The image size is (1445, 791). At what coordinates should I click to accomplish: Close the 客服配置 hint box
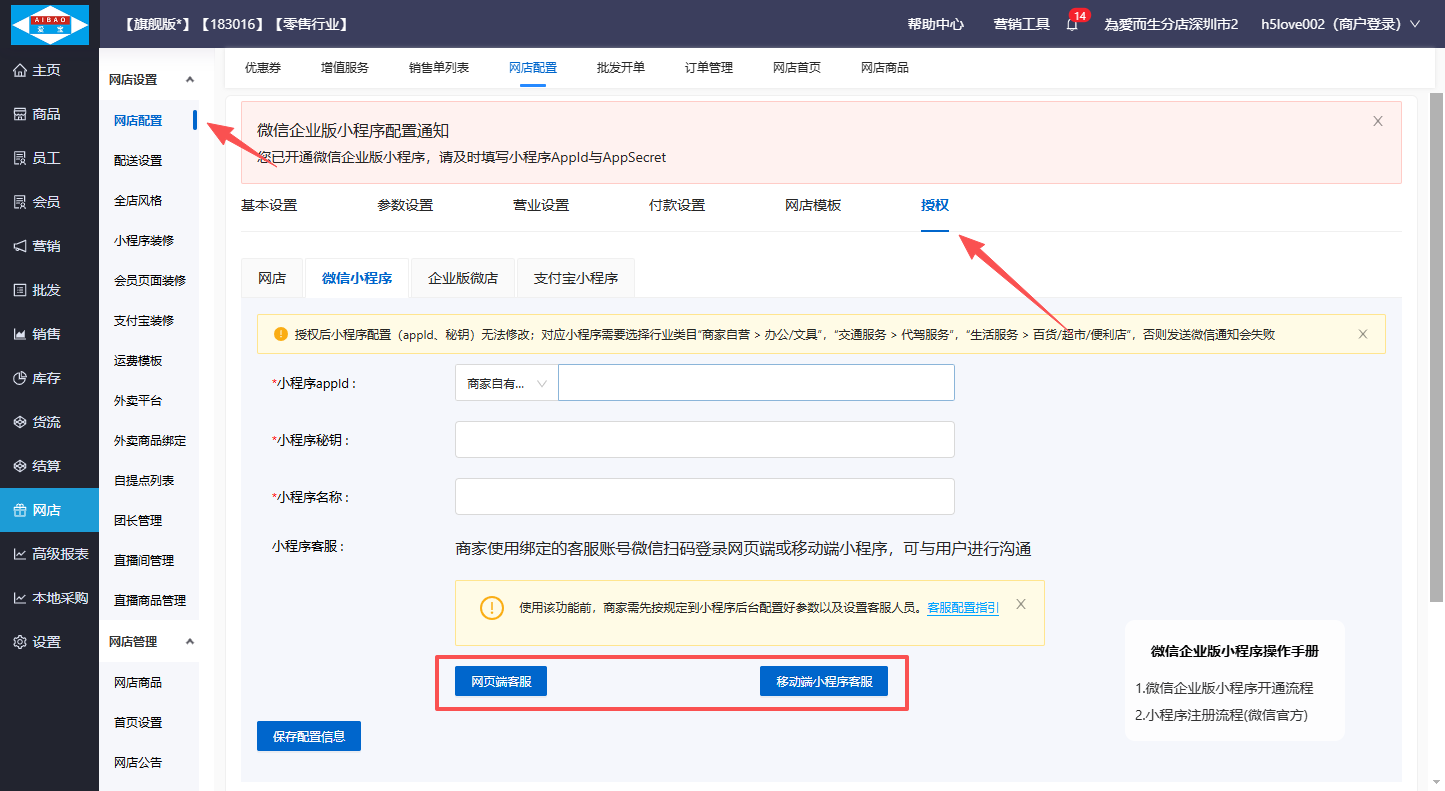(x=1020, y=604)
